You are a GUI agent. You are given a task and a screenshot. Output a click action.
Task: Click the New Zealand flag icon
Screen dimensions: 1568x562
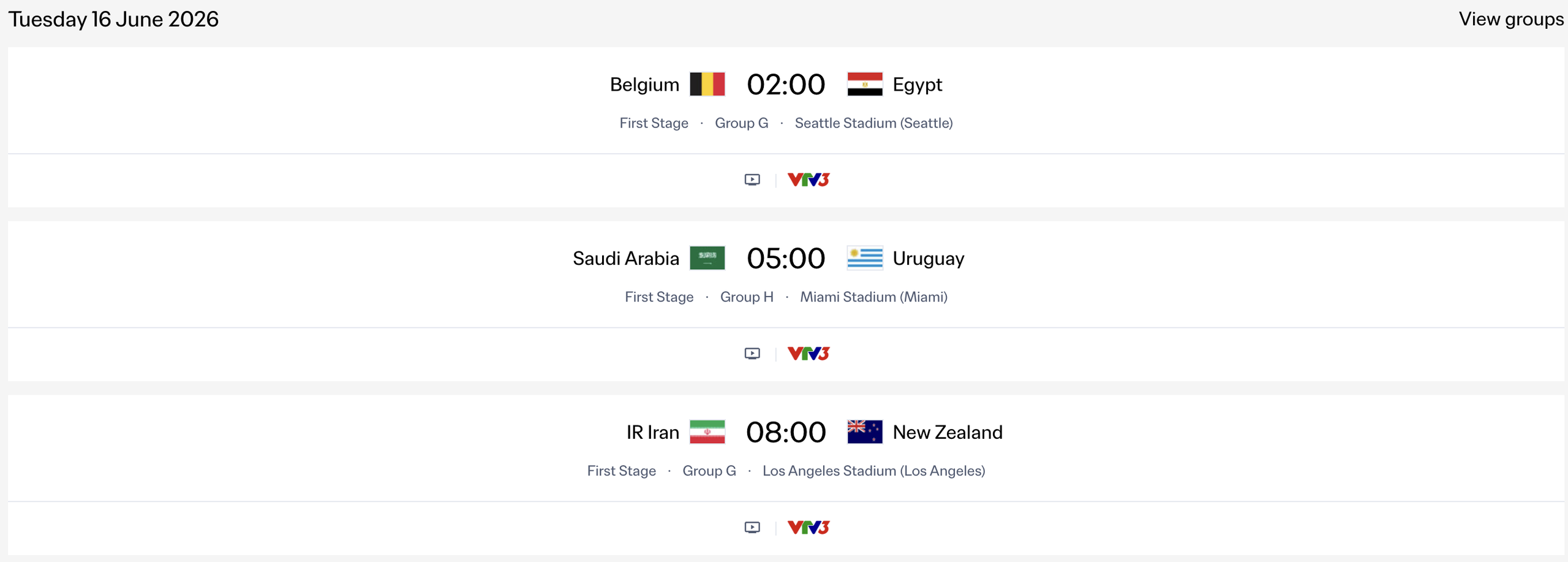865,431
